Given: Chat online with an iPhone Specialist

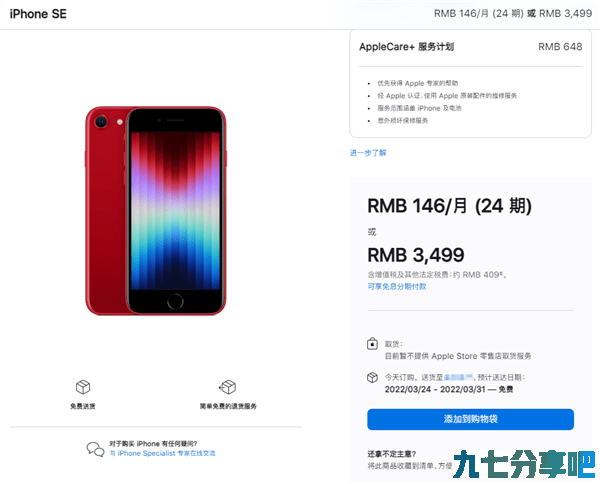Looking at the screenshot, I should coord(163,453).
